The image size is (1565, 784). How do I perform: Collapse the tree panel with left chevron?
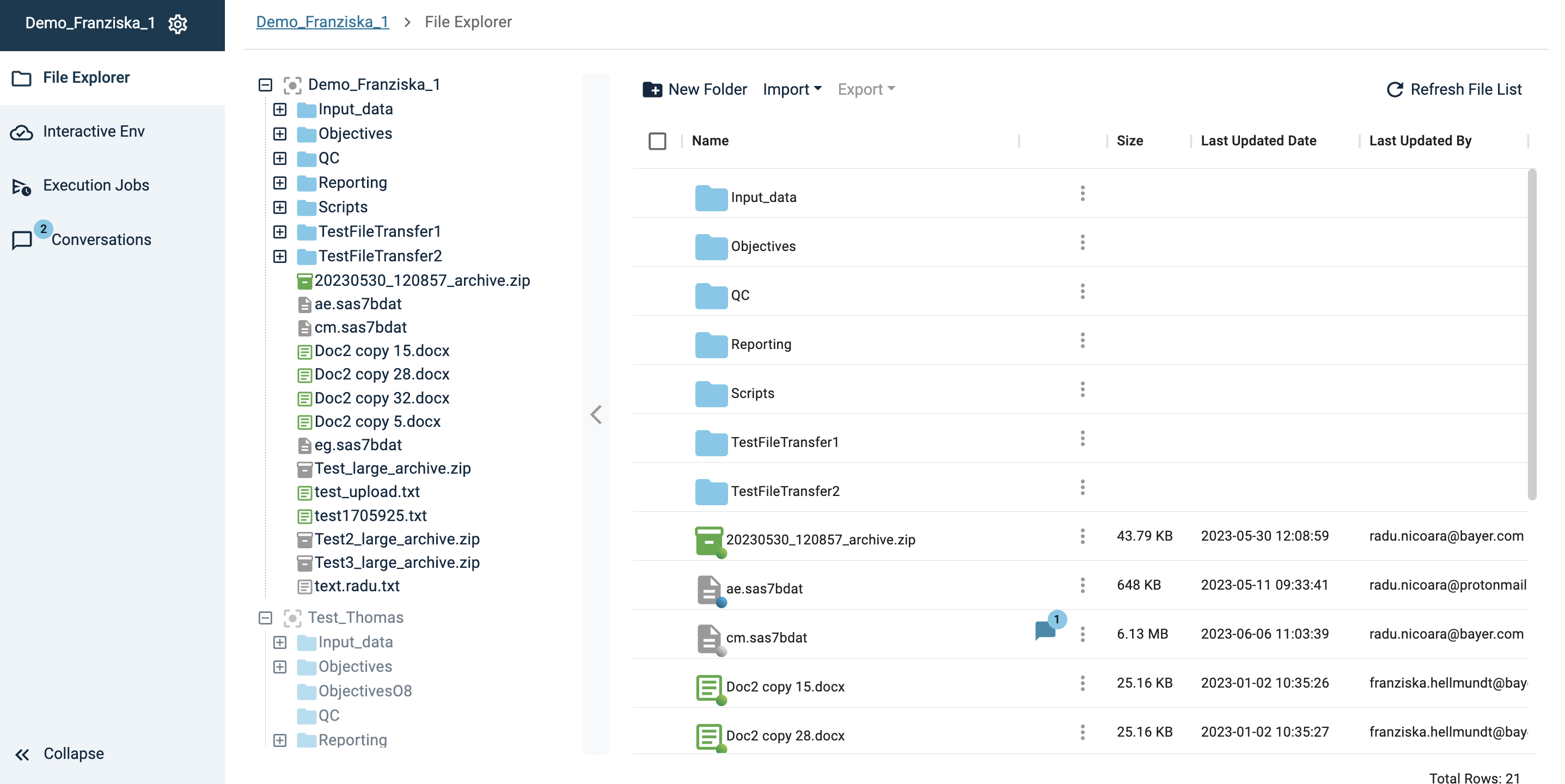pos(596,415)
